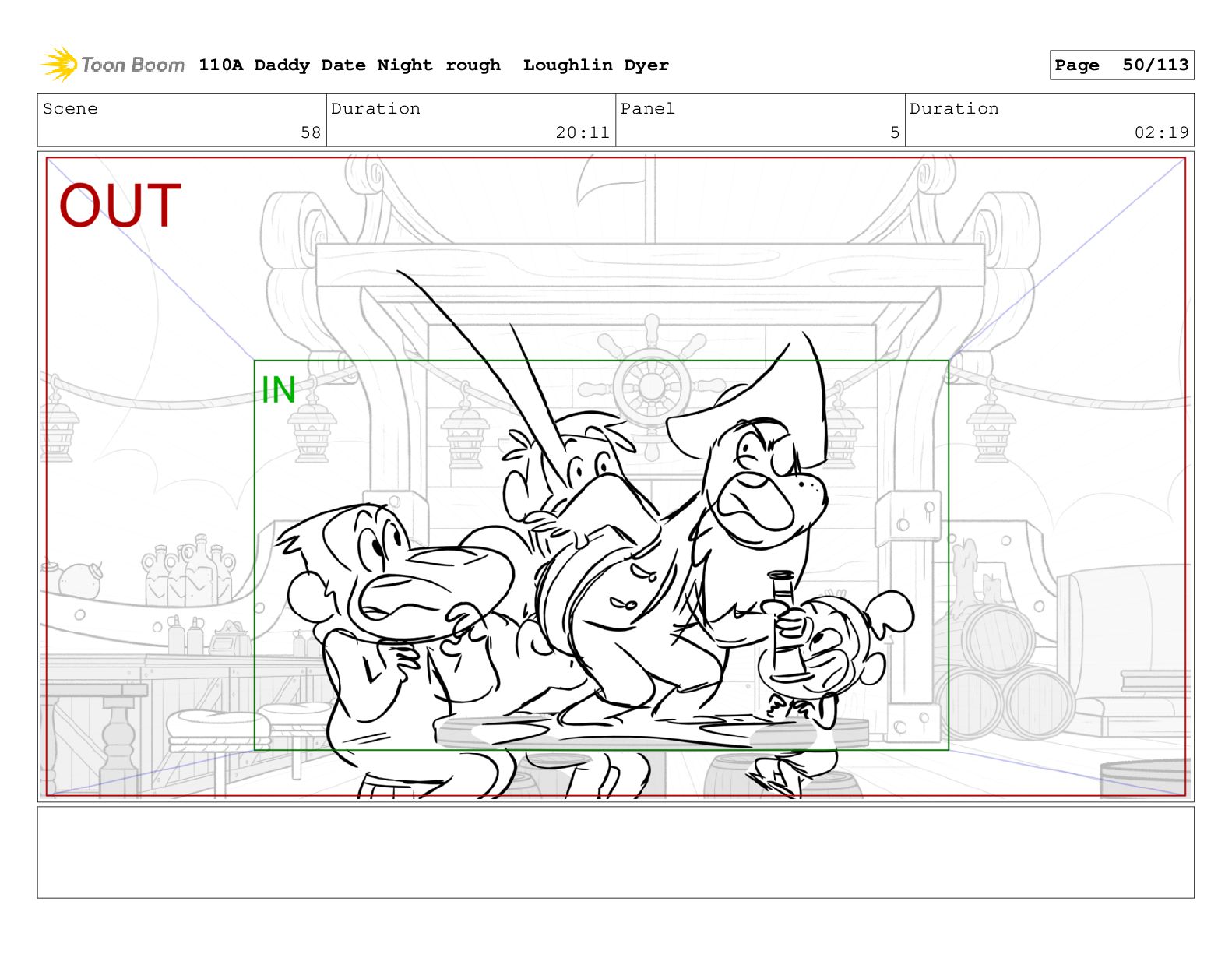Image resolution: width=1232 pixels, height=954 pixels.
Task: Click the artist name 'Loughlin Dyer'
Action: tap(596, 65)
